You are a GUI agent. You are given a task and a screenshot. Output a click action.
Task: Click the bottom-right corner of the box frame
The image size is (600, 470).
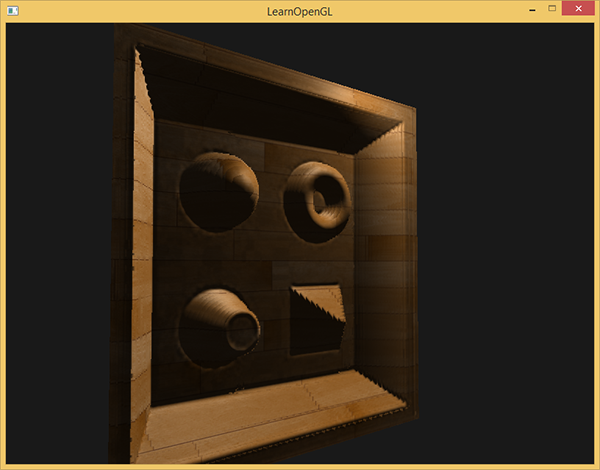pyautogui.click(x=408, y=410)
